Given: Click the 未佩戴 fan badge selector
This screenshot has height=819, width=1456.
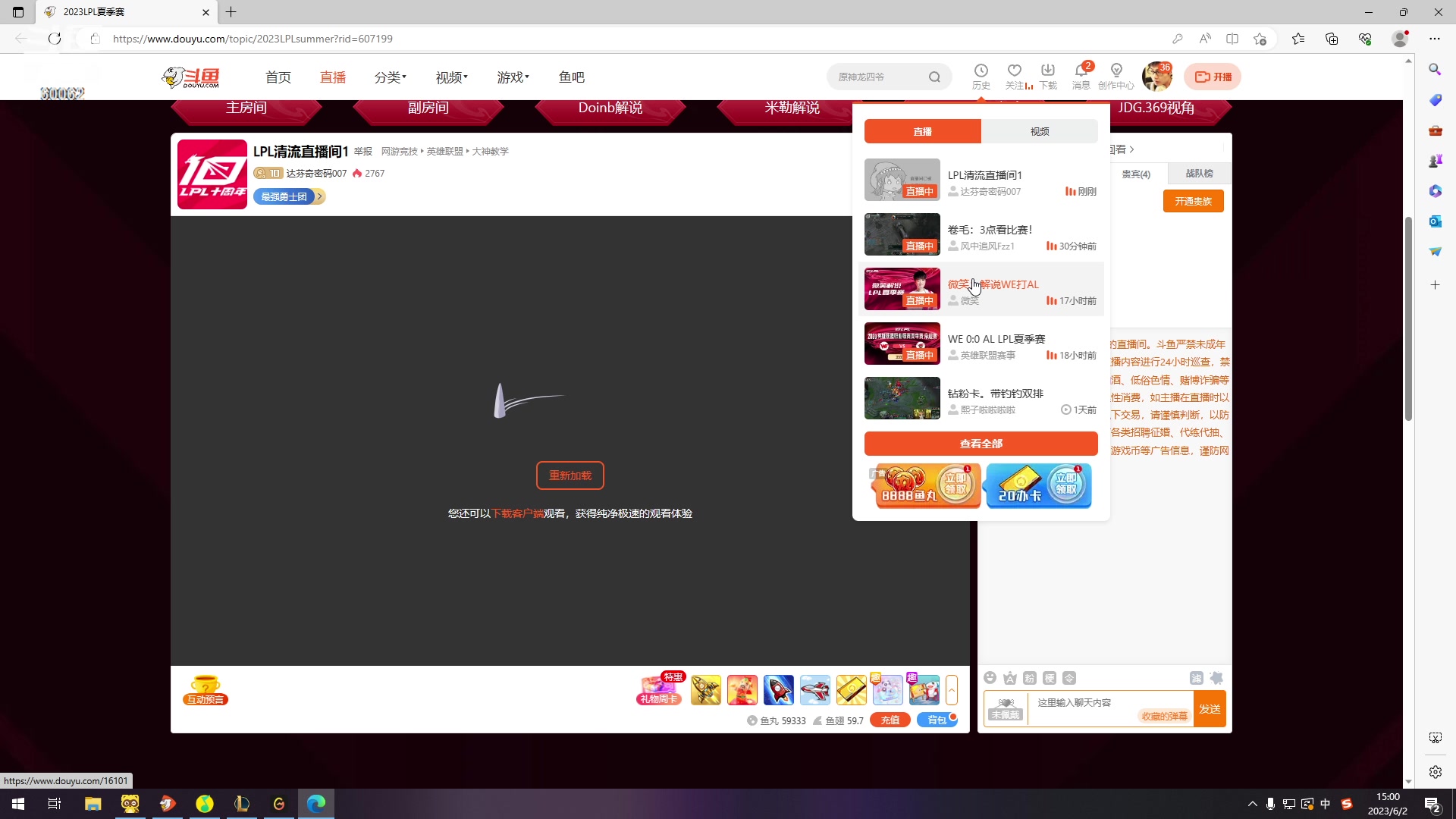Looking at the screenshot, I should click(x=1006, y=709).
